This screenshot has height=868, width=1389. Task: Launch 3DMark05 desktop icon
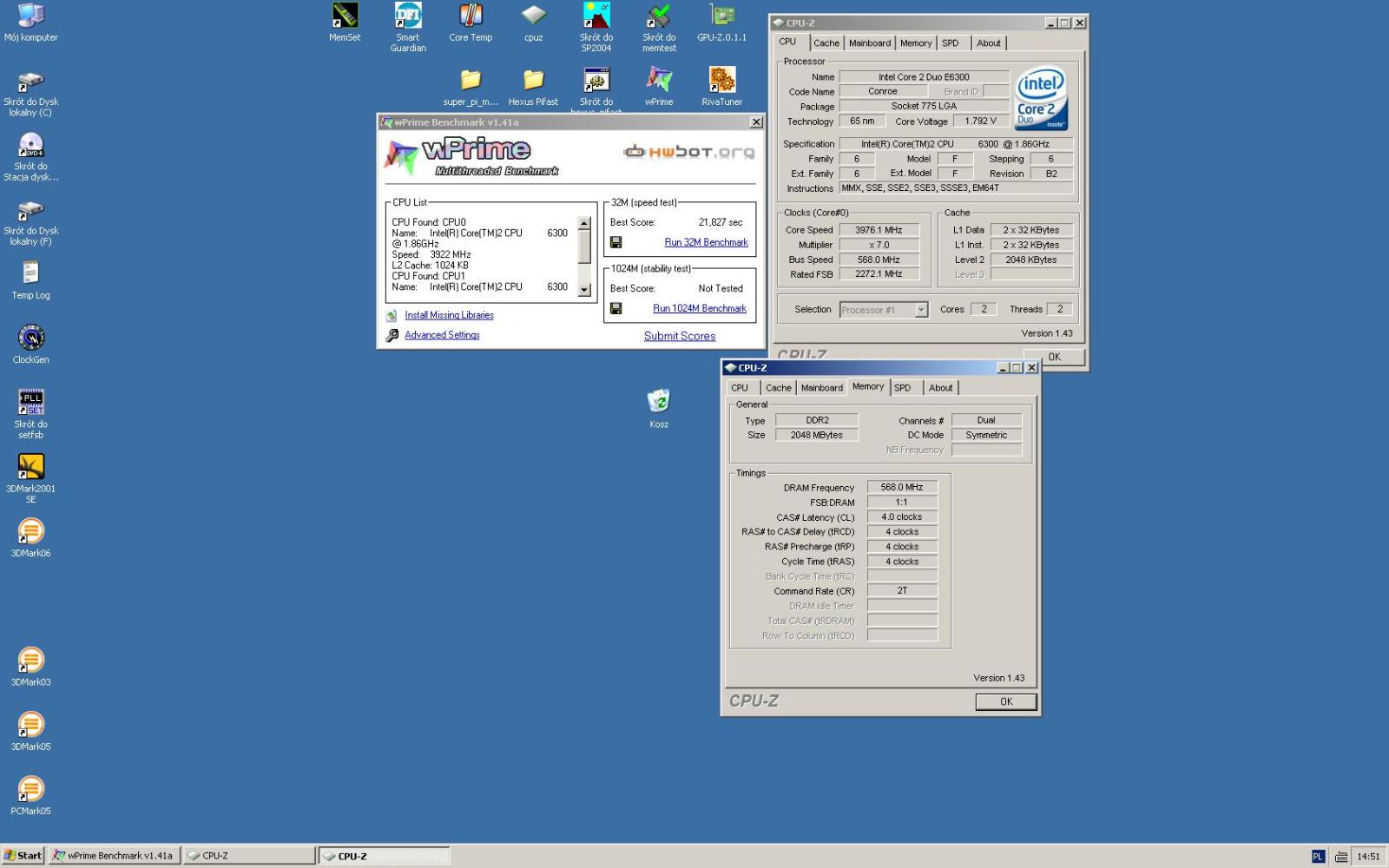(30, 731)
